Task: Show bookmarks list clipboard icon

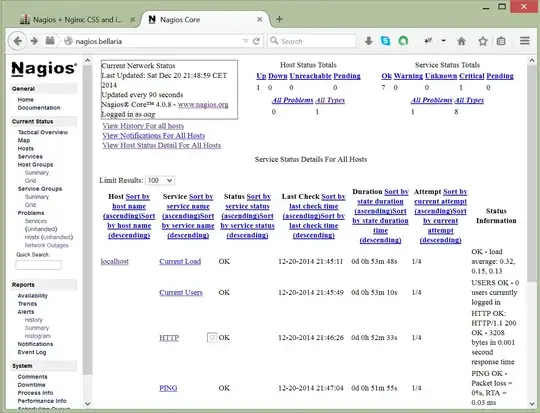Action: [x=501, y=41]
